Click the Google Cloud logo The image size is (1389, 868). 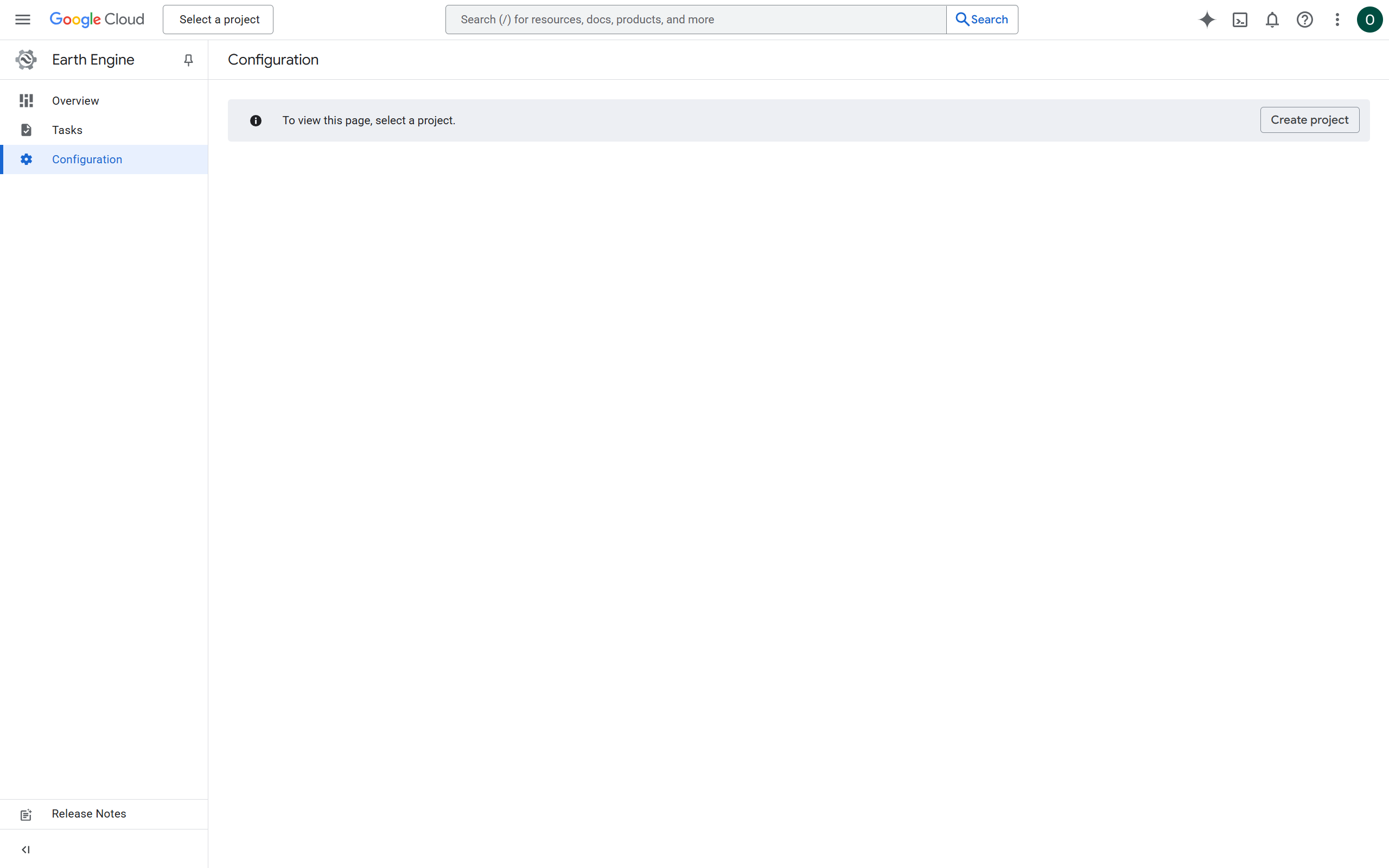pyautogui.click(x=97, y=19)
